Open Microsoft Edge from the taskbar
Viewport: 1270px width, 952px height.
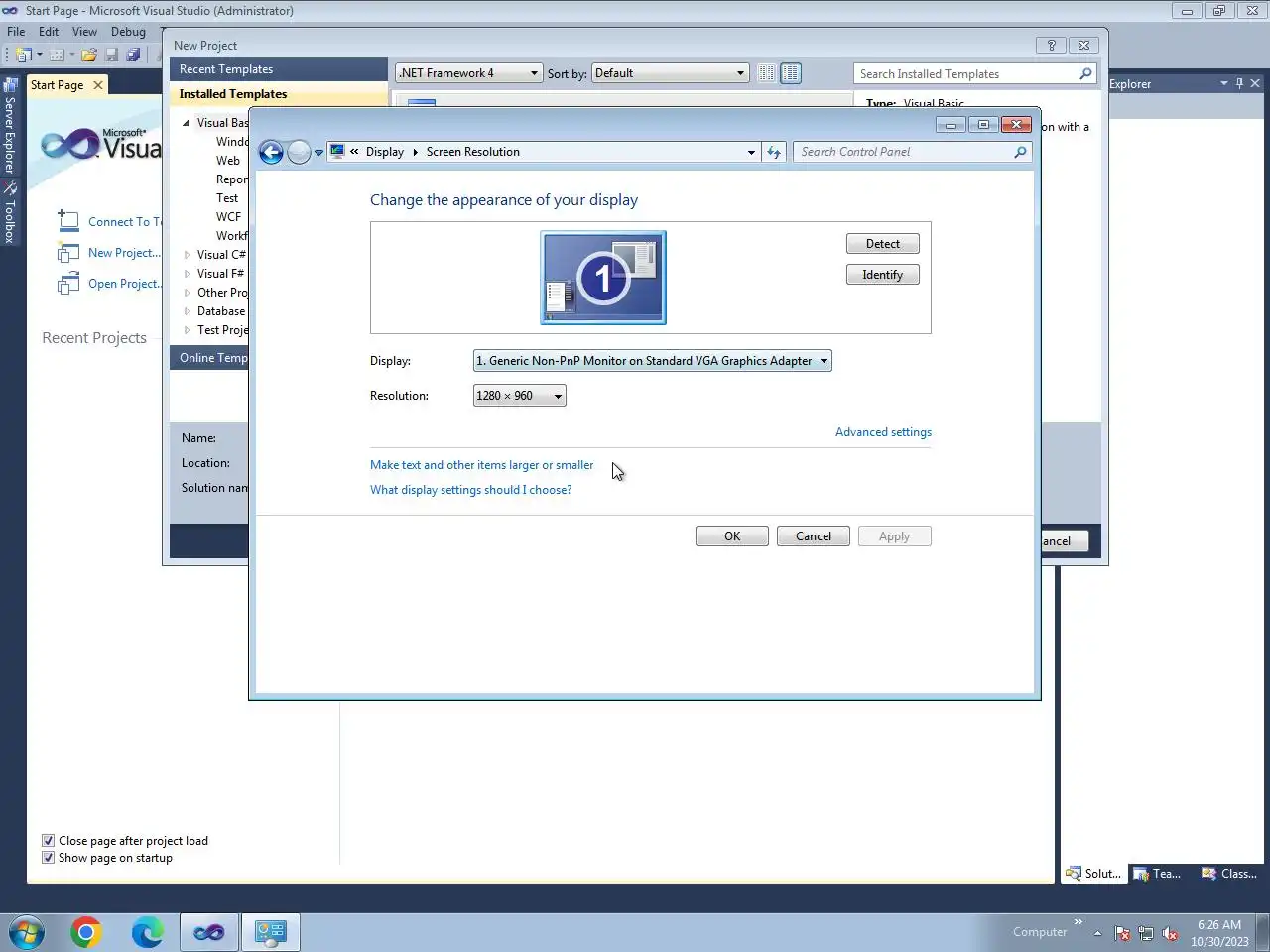148,932
